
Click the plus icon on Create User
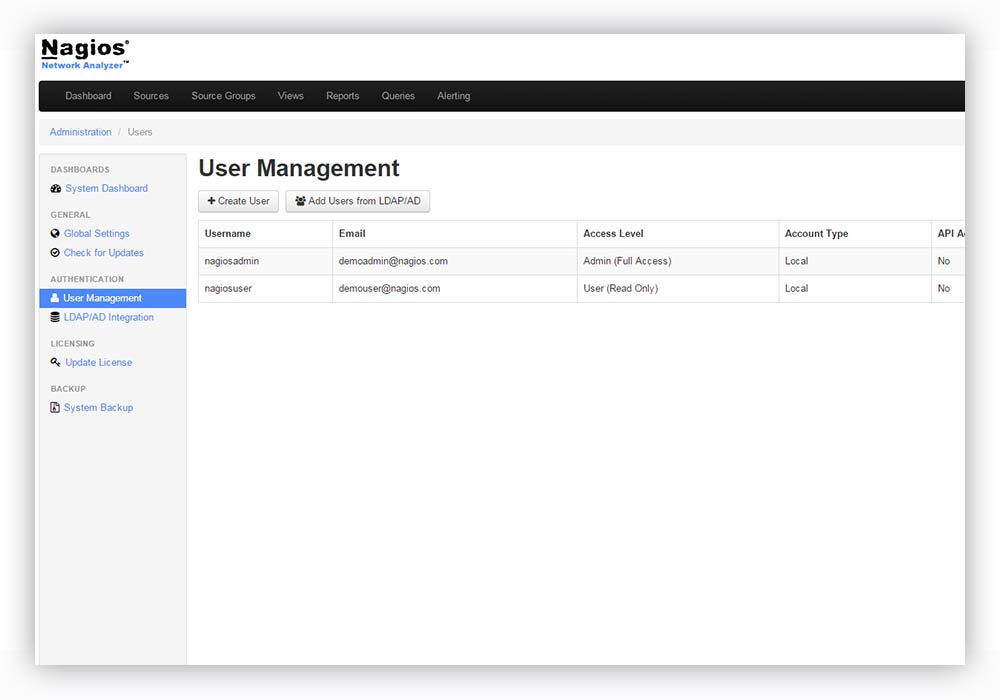211,201
